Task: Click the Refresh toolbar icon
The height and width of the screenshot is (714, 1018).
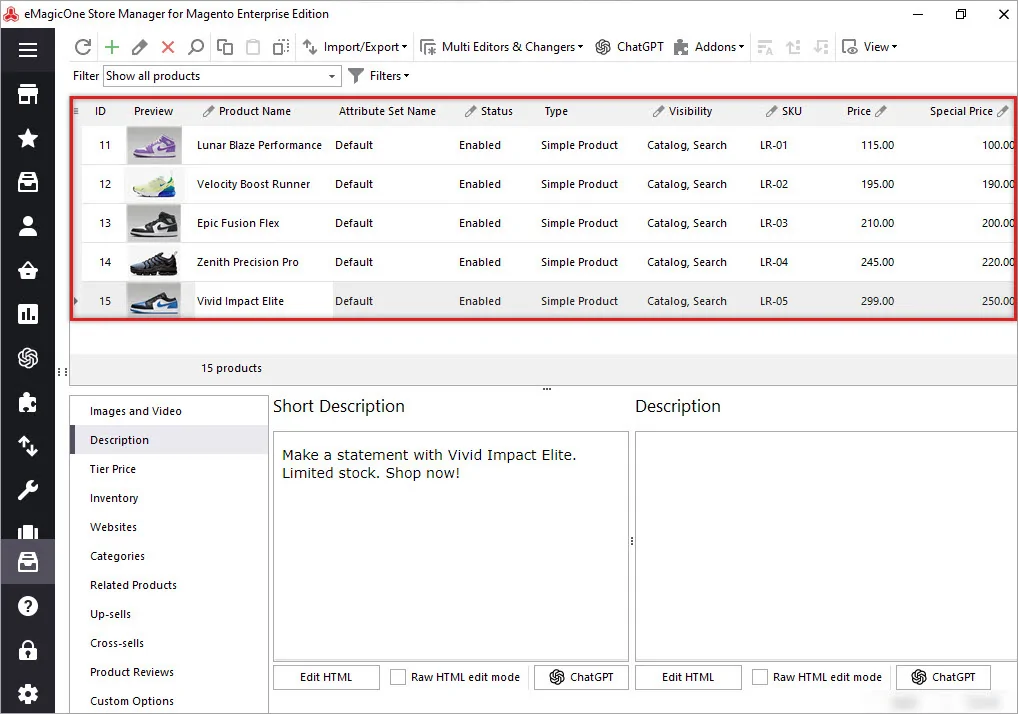Action: [82, 47]
